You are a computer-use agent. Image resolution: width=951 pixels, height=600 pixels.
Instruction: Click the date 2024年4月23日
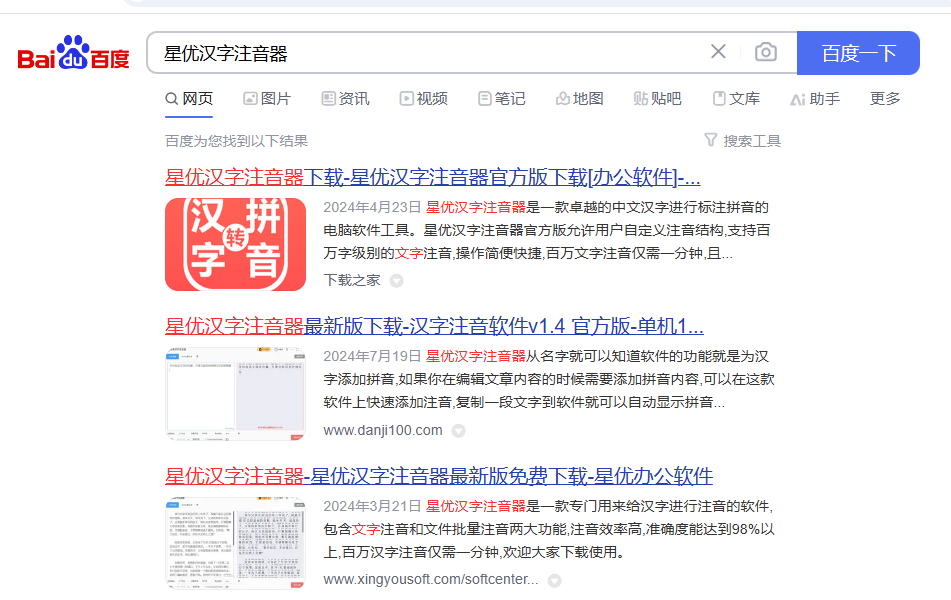click(372, 207)
